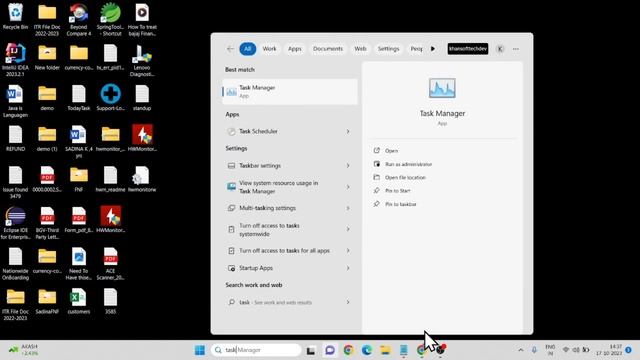The height and width of the screenshot is (360, 640).
Task: Select IntelliJ IDEA desktop icon
Action: tap(15, 60)
